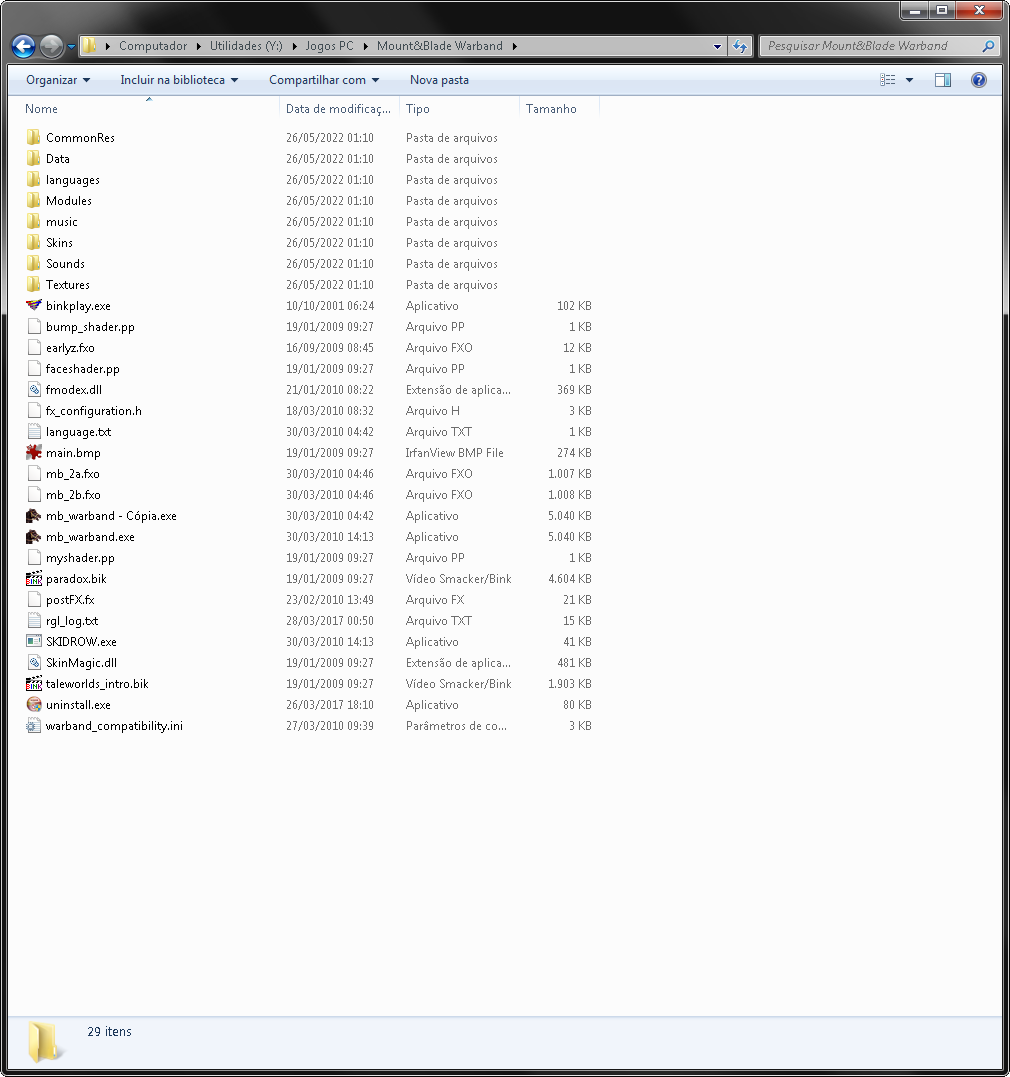The image size is (1010, 1077).
Task: Select the music folder icon
Action: [x=34, y=221]
